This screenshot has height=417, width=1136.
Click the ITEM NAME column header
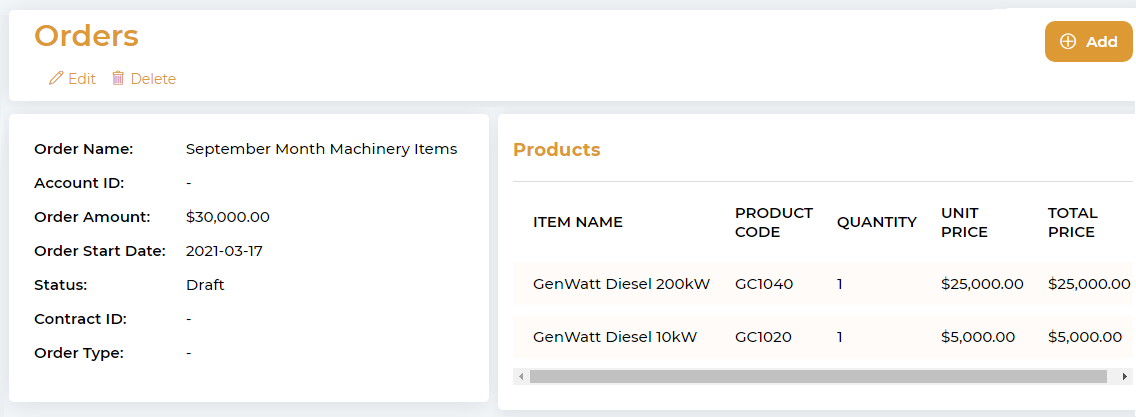[x=578, y=222]
